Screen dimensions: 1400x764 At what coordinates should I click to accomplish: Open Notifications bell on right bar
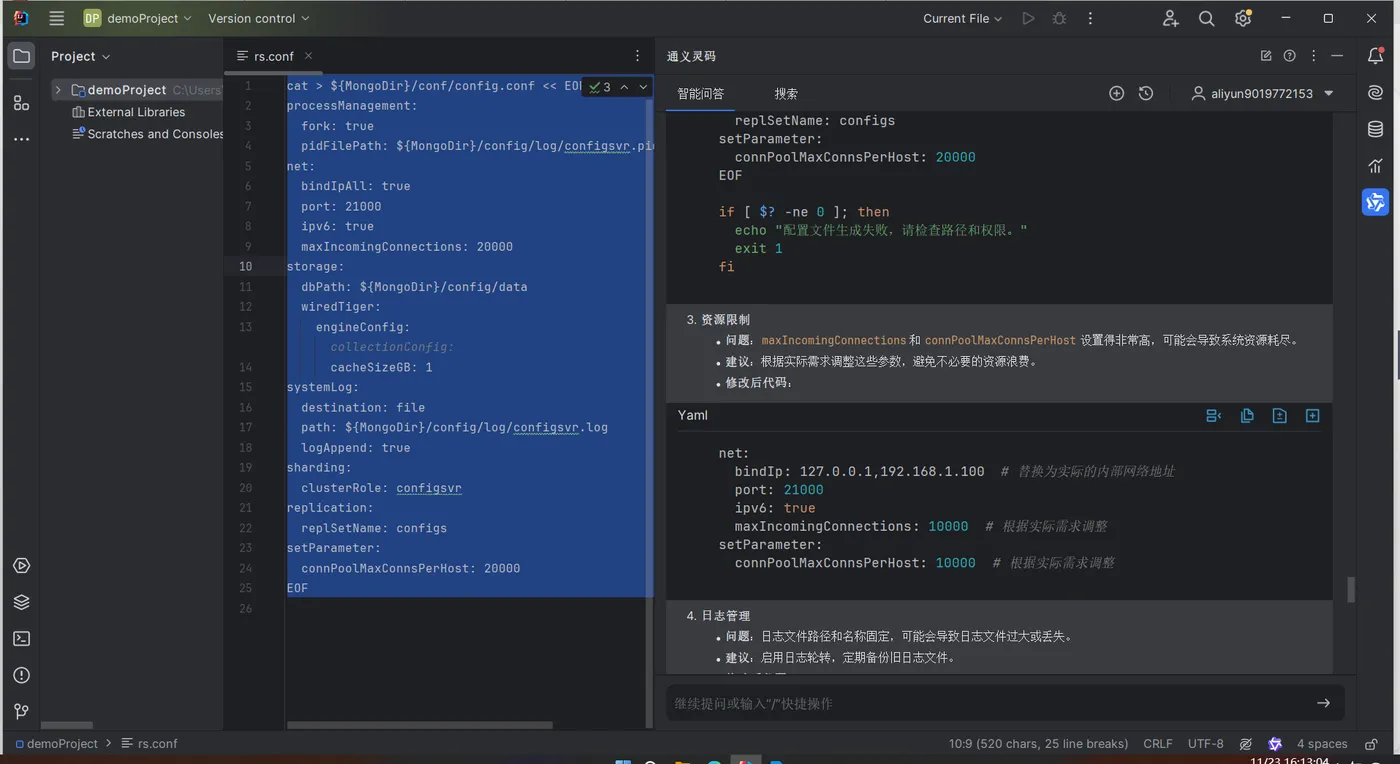(1376, 56)
